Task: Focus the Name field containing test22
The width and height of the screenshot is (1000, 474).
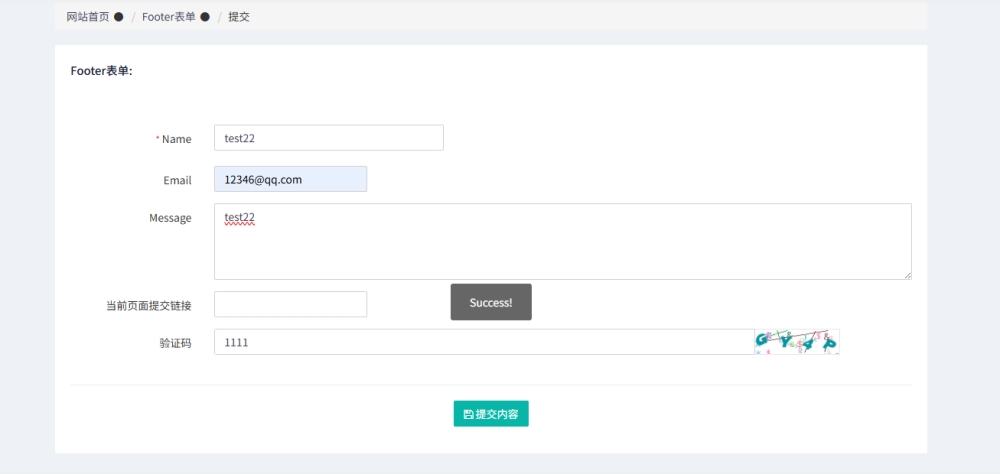Action: [x=328, y=138]
